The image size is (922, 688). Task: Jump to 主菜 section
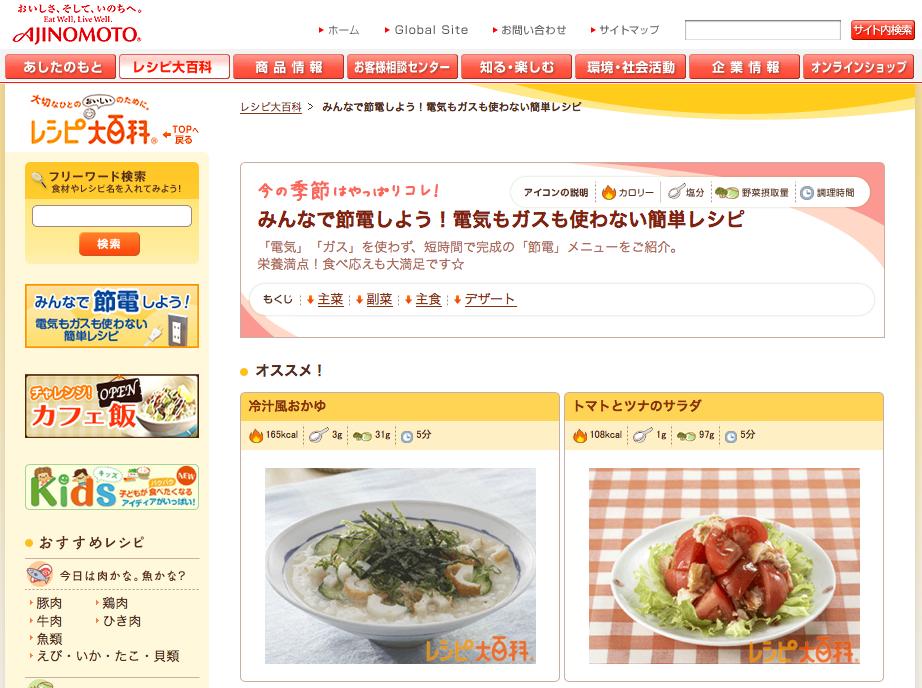tap(330, 299)
